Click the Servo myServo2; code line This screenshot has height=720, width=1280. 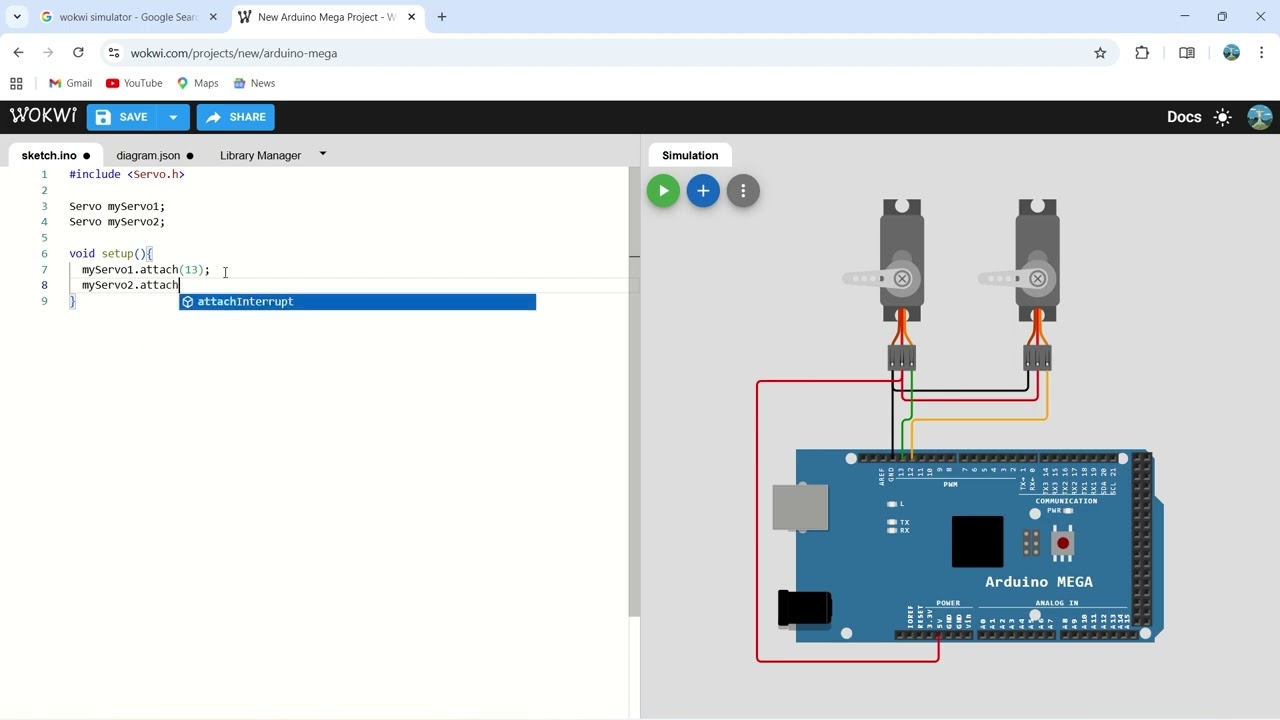(117, 222)
